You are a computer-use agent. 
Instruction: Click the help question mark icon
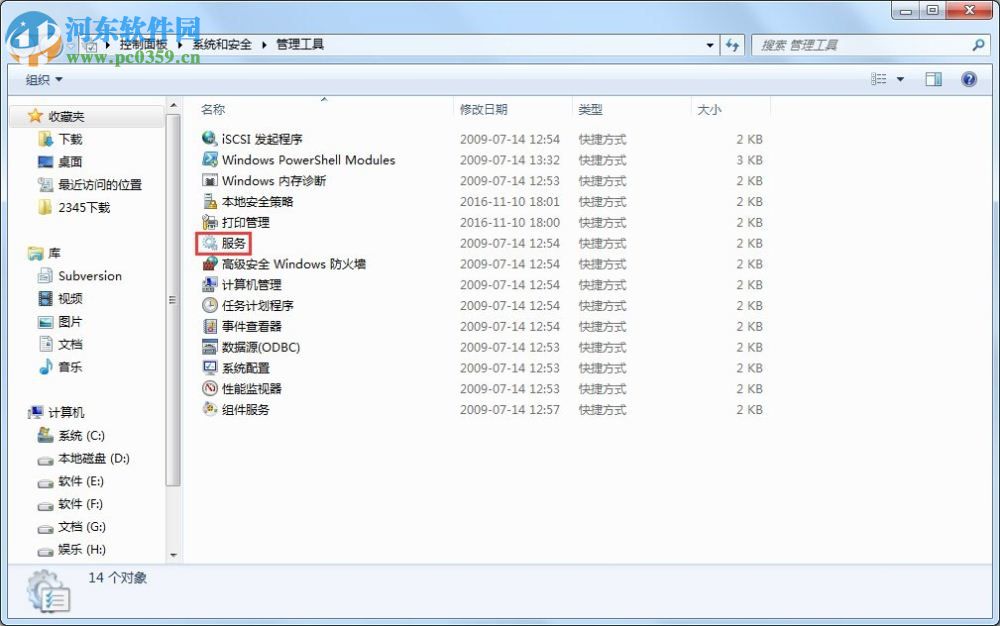968,79
